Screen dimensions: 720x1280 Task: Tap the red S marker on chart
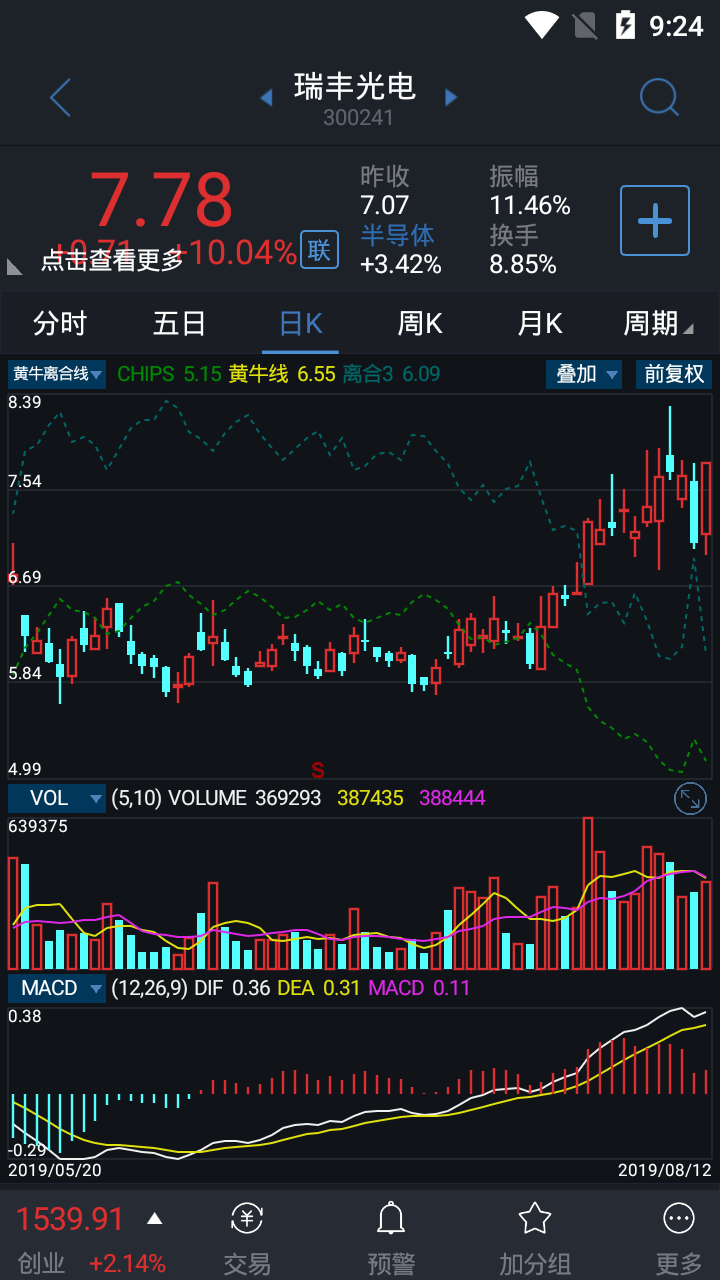(x=318, y=770)
